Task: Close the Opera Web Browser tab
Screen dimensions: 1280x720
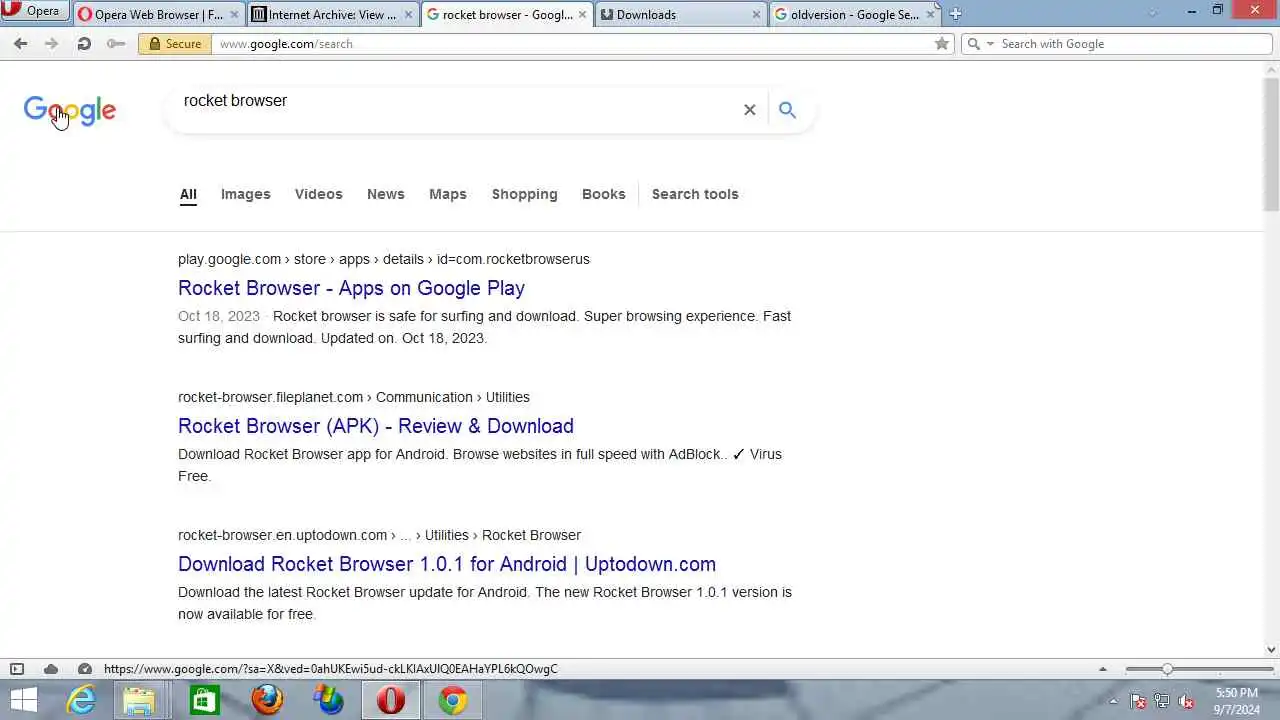Action: 235,15
